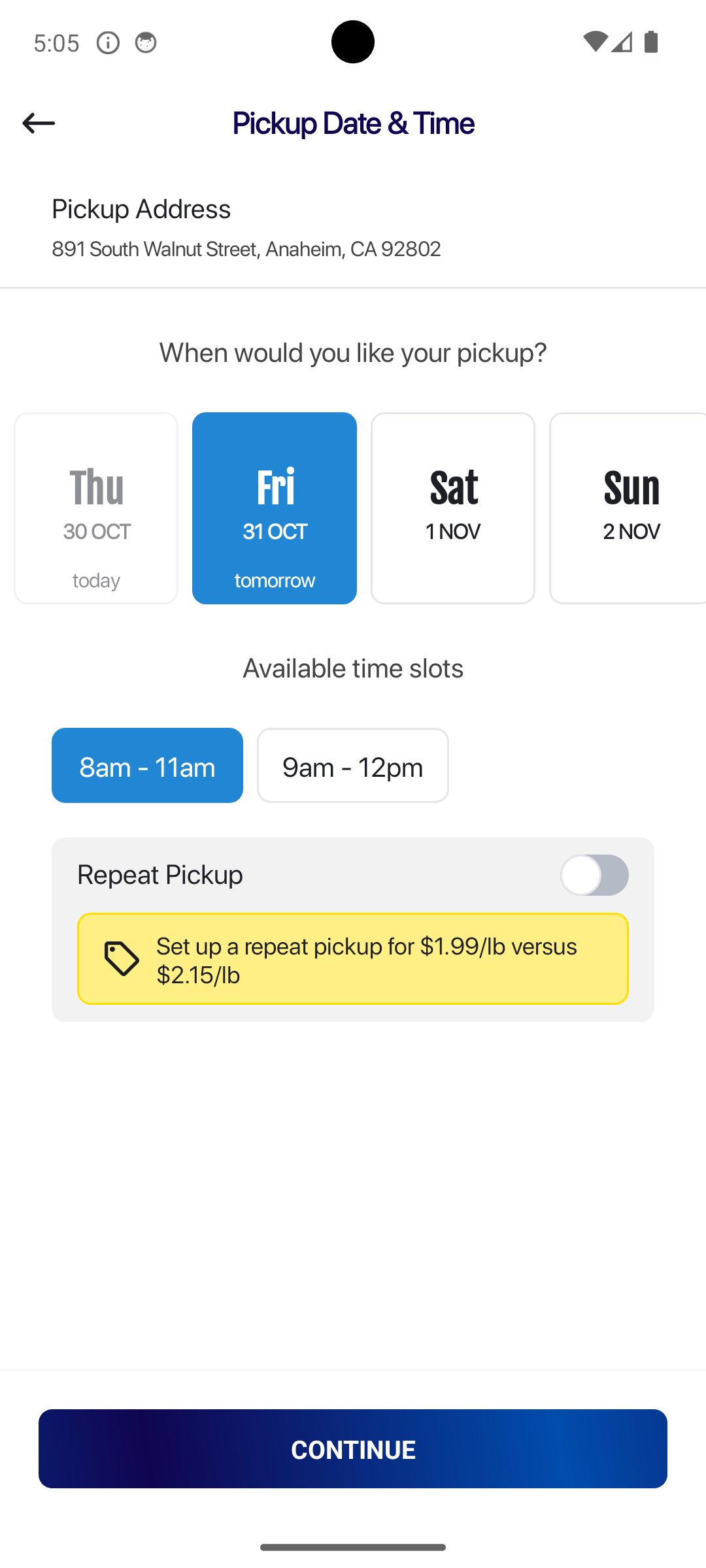
Task: Choose Fri 31 Oct tomorrow card
Action: click(275, 508)
